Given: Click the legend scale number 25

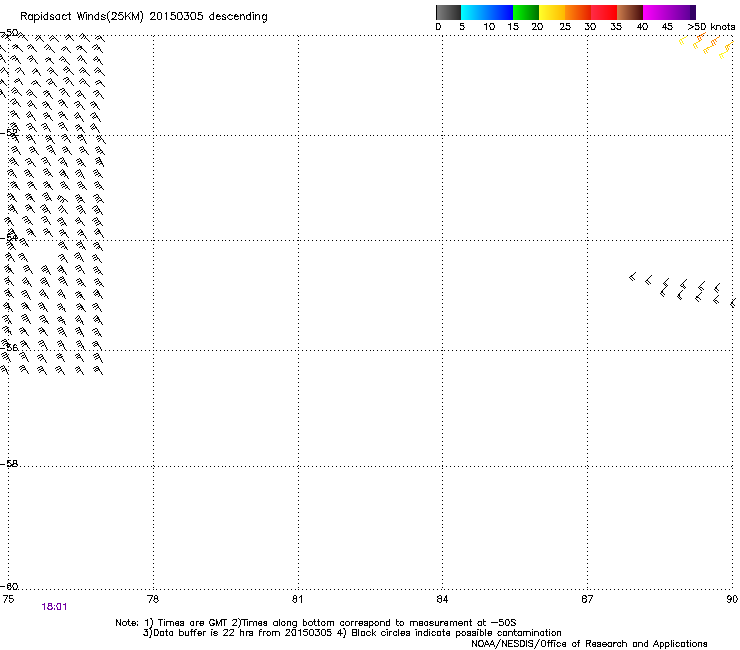Looking at the screenshot, I should 565,27.
